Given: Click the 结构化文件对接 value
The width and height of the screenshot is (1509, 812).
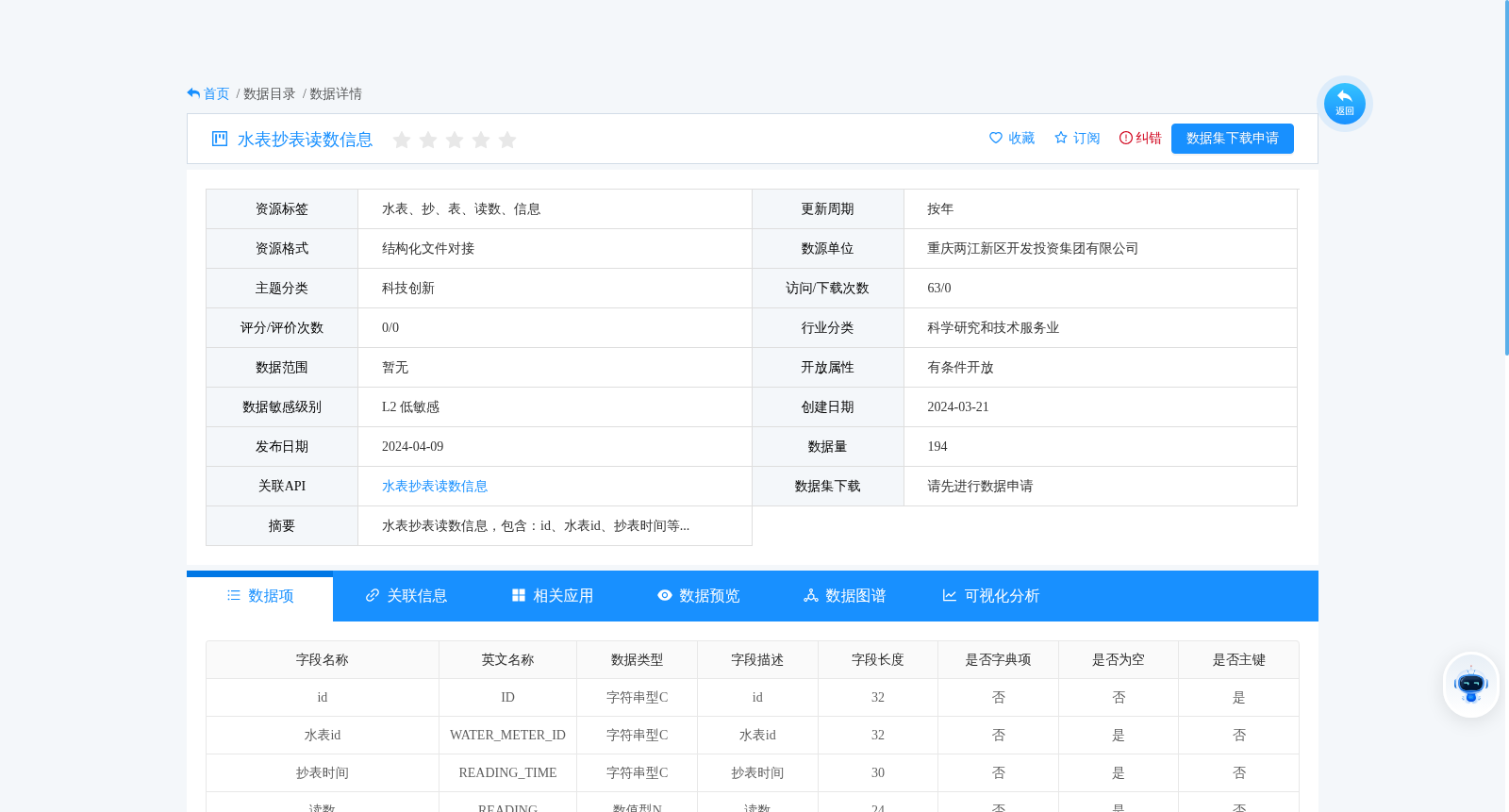Looking at the screenshot, I should click(428, 249).
